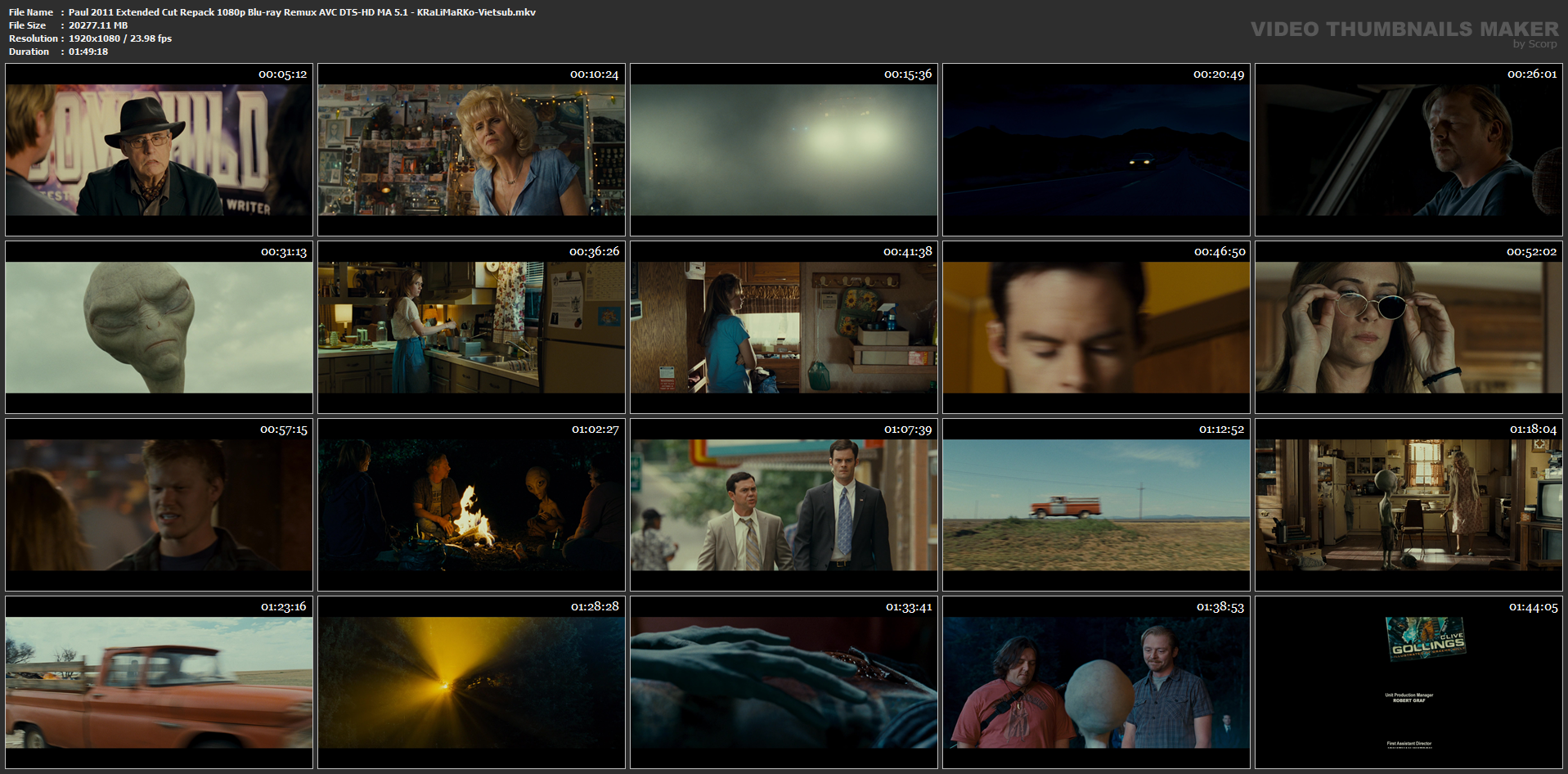Click the Duration label
The image size is (1568, 774).
(x=29, y=52)
